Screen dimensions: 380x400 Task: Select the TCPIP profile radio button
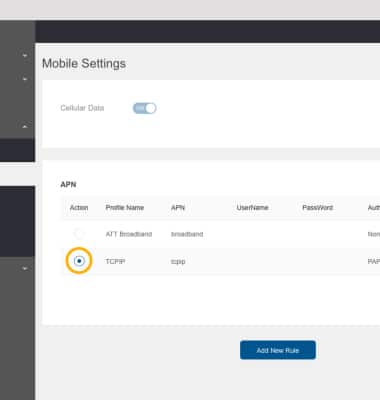[79, 261]
